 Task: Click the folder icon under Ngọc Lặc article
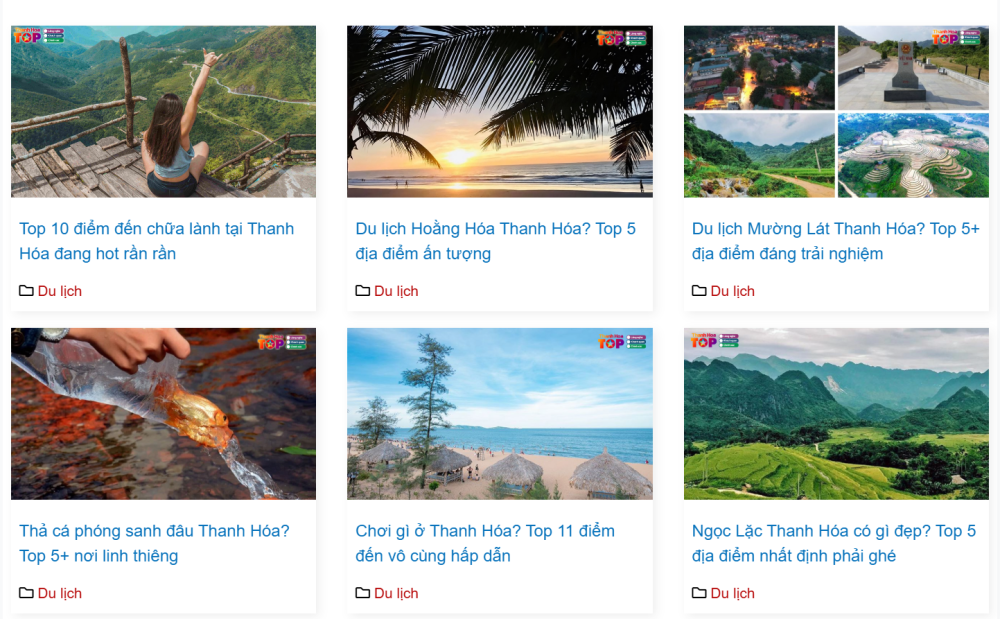[x=699, y=593]
